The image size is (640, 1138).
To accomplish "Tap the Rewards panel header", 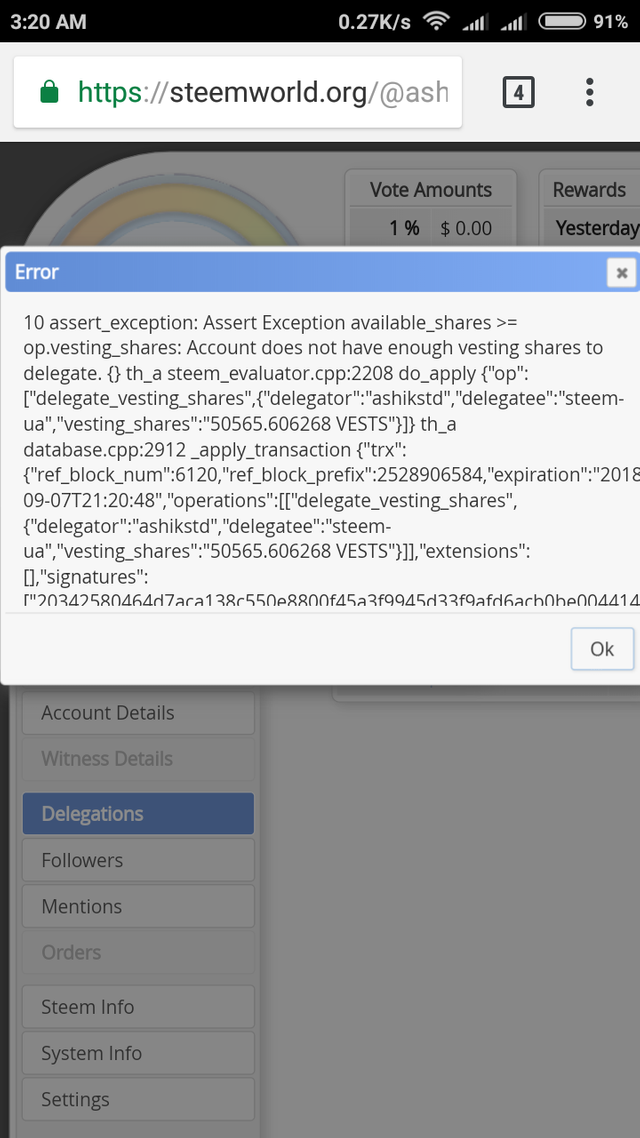I will [590, 190].
